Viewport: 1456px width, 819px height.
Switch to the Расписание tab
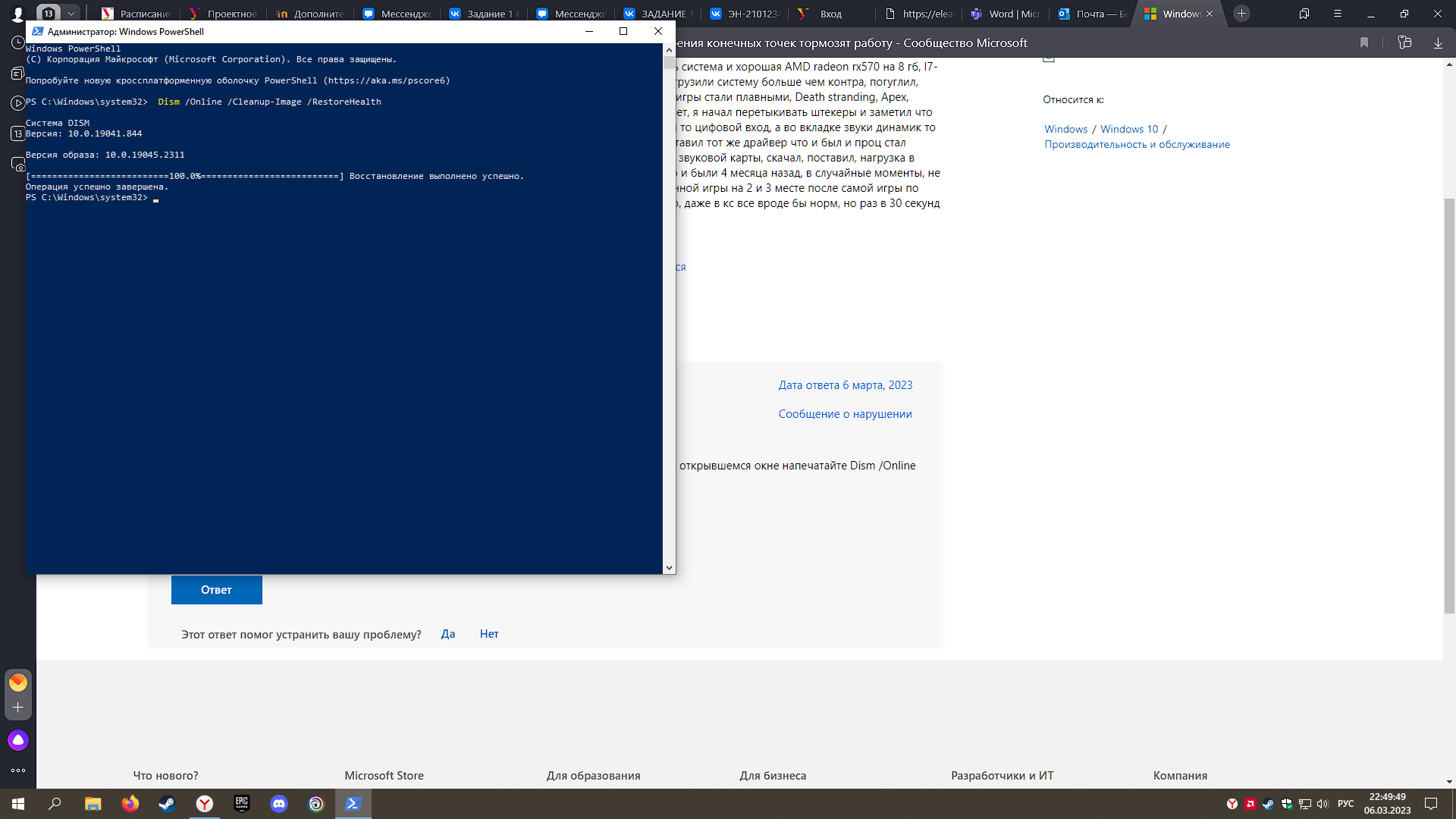point(138,14)
